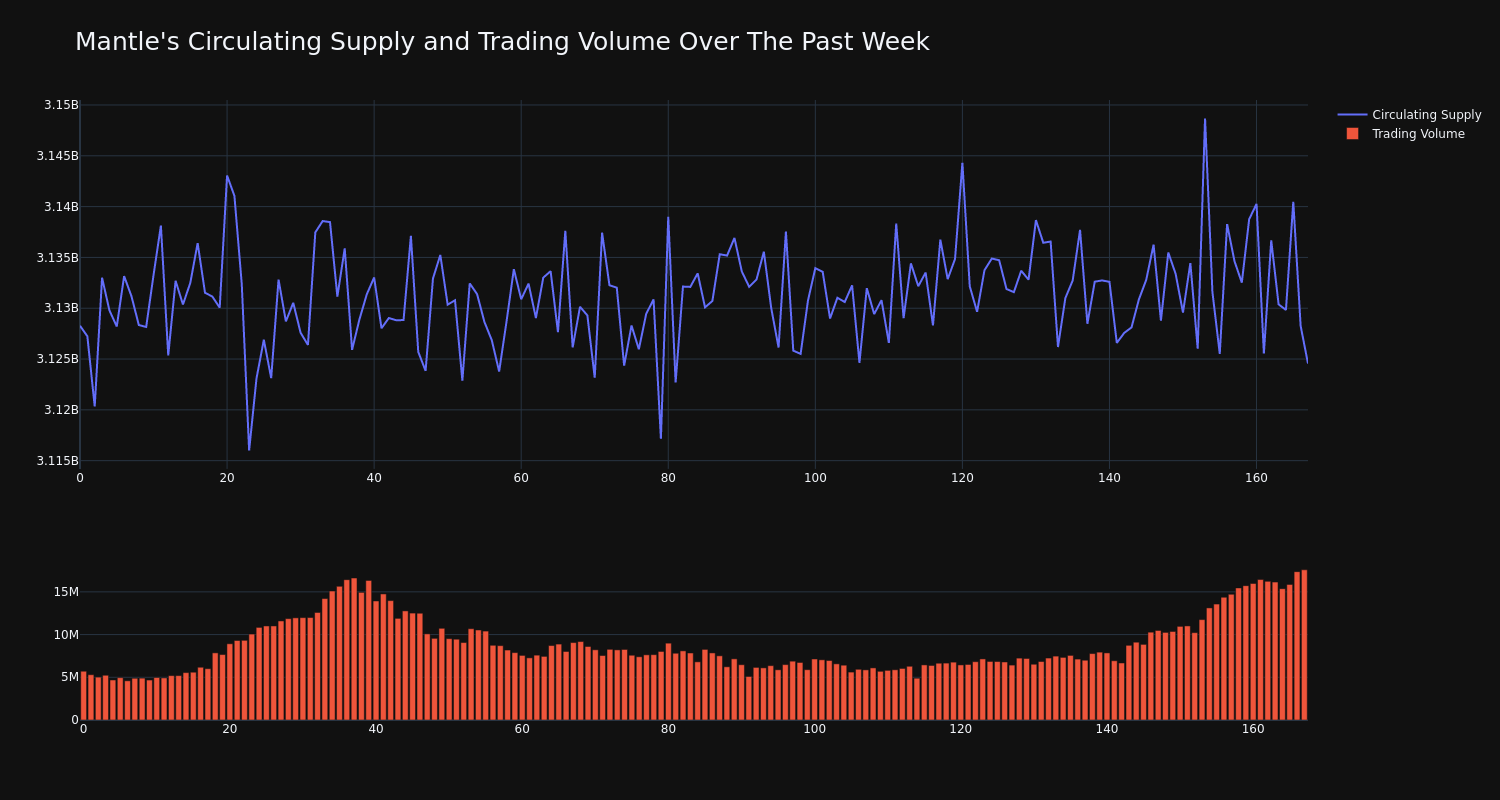Click the lowest supply dip near hour 23
This screenshot has width=1500, height=800.
pos(249,449)
